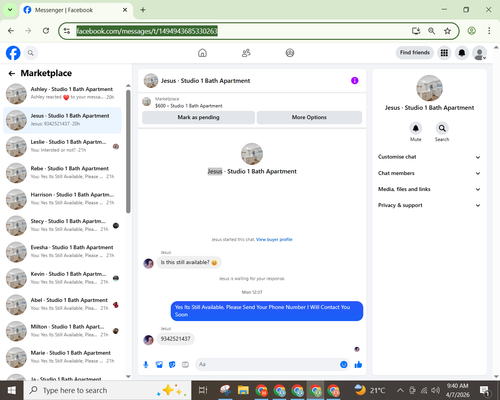Open the Chrome profile icon
500x400 pixels.
pos(471,31)
